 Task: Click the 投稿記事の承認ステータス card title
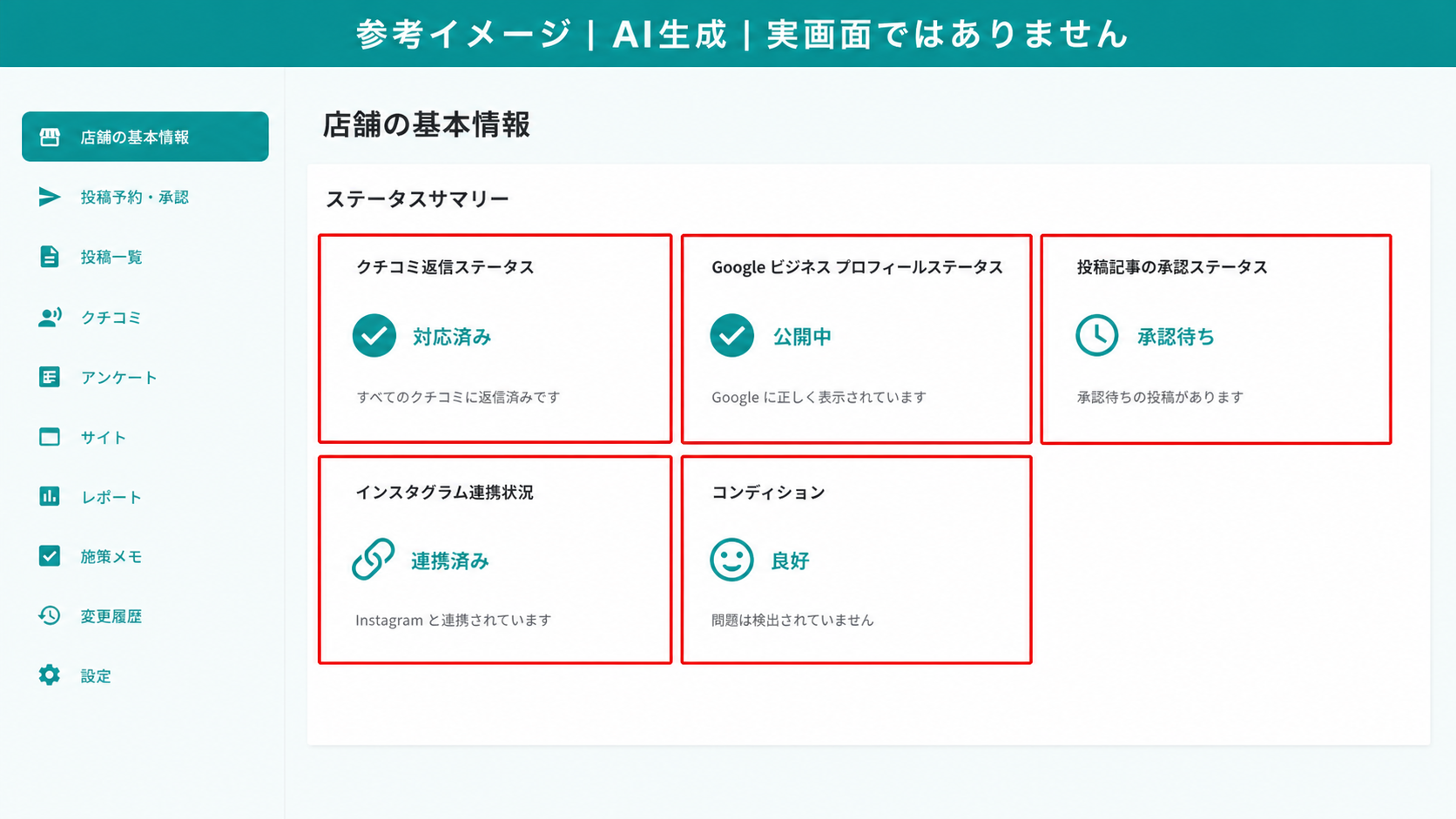tap(1172, 267)
